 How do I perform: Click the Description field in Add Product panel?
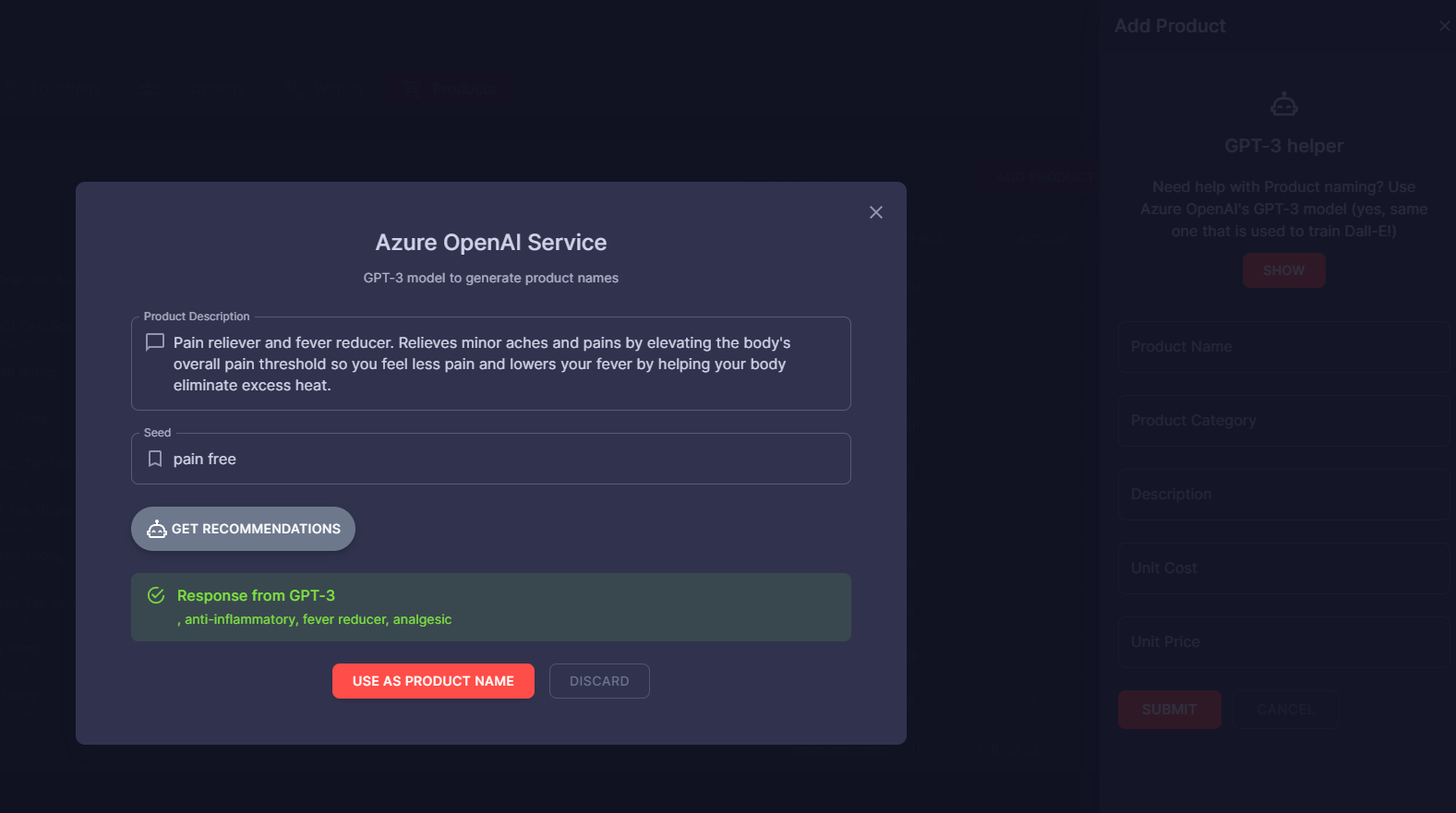pos(1283,495)
